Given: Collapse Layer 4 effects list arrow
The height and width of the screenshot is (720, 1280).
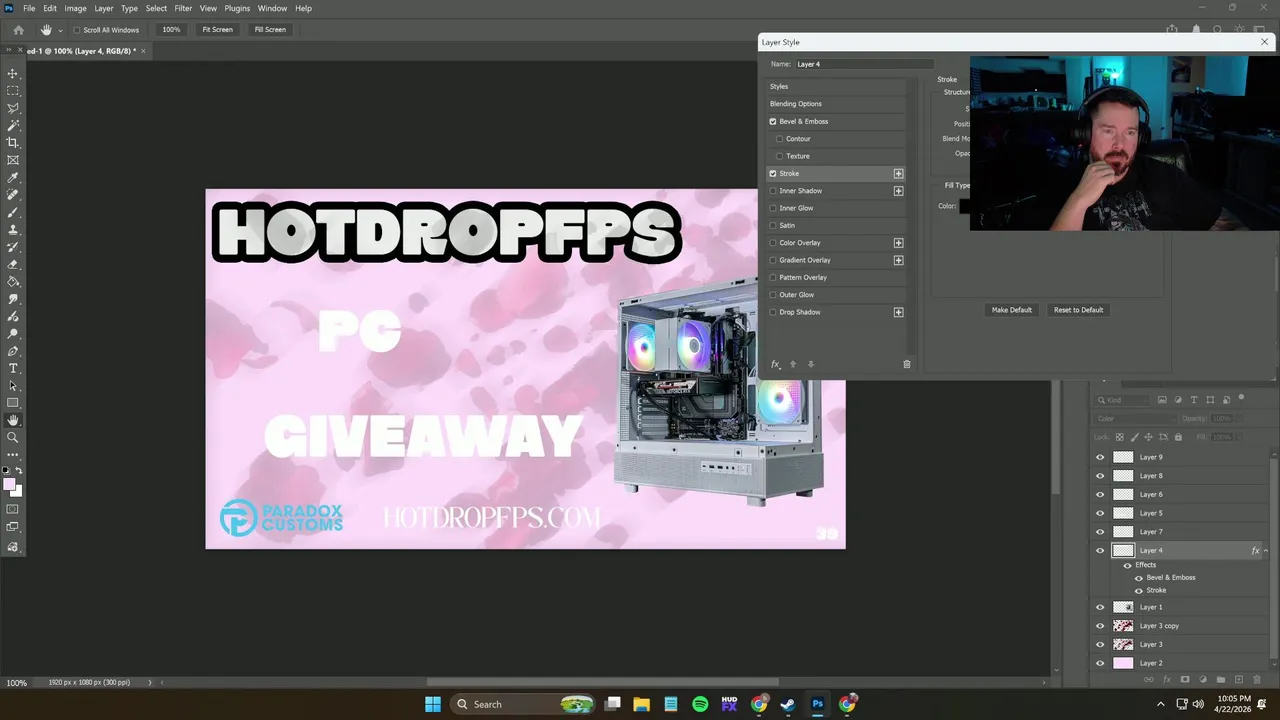Looking at the screenshot, I should point(1266,550).
